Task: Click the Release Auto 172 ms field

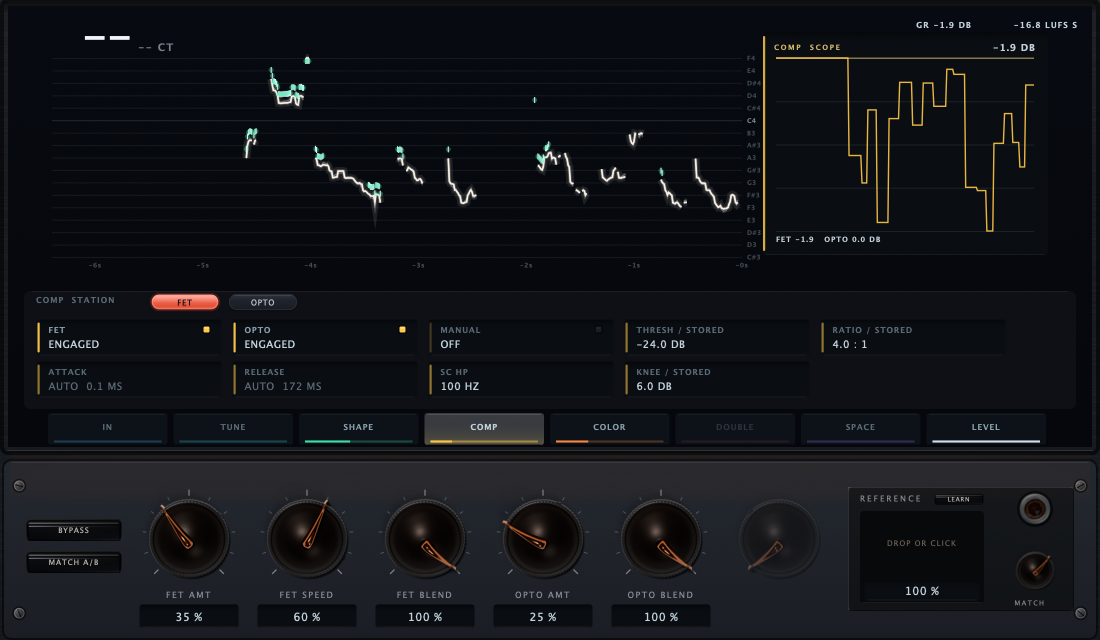Action: [325, 380]
